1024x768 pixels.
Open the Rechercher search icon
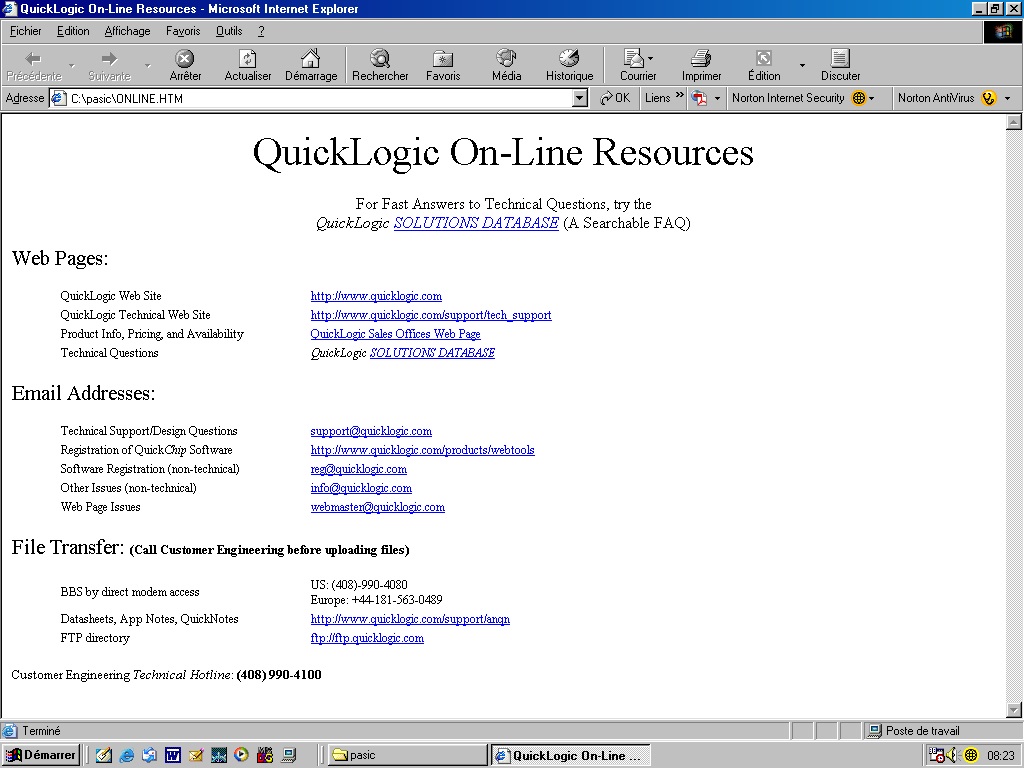point(380,60)
